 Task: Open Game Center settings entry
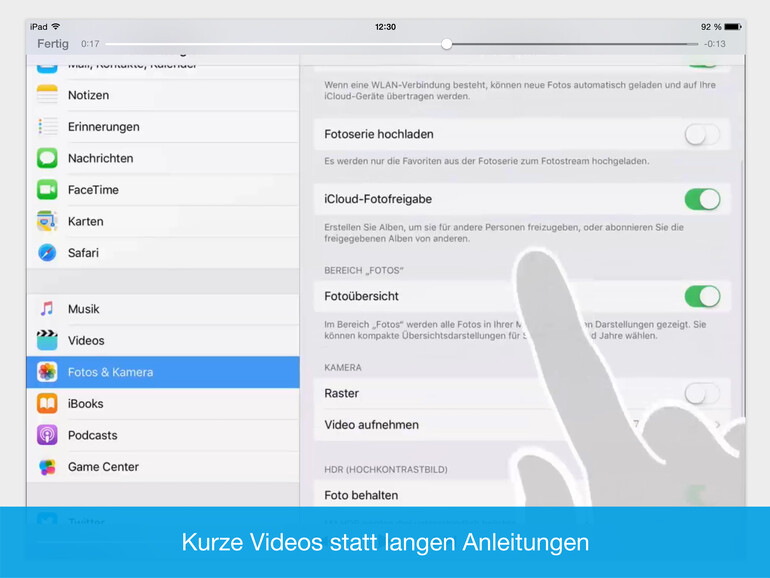[x=163, y=467]
